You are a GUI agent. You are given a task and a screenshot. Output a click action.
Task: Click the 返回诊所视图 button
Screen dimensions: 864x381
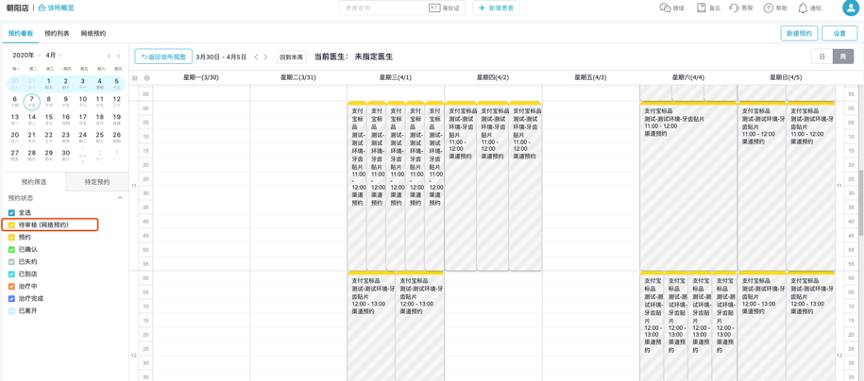pyautogui.click(x=164, y=56)
